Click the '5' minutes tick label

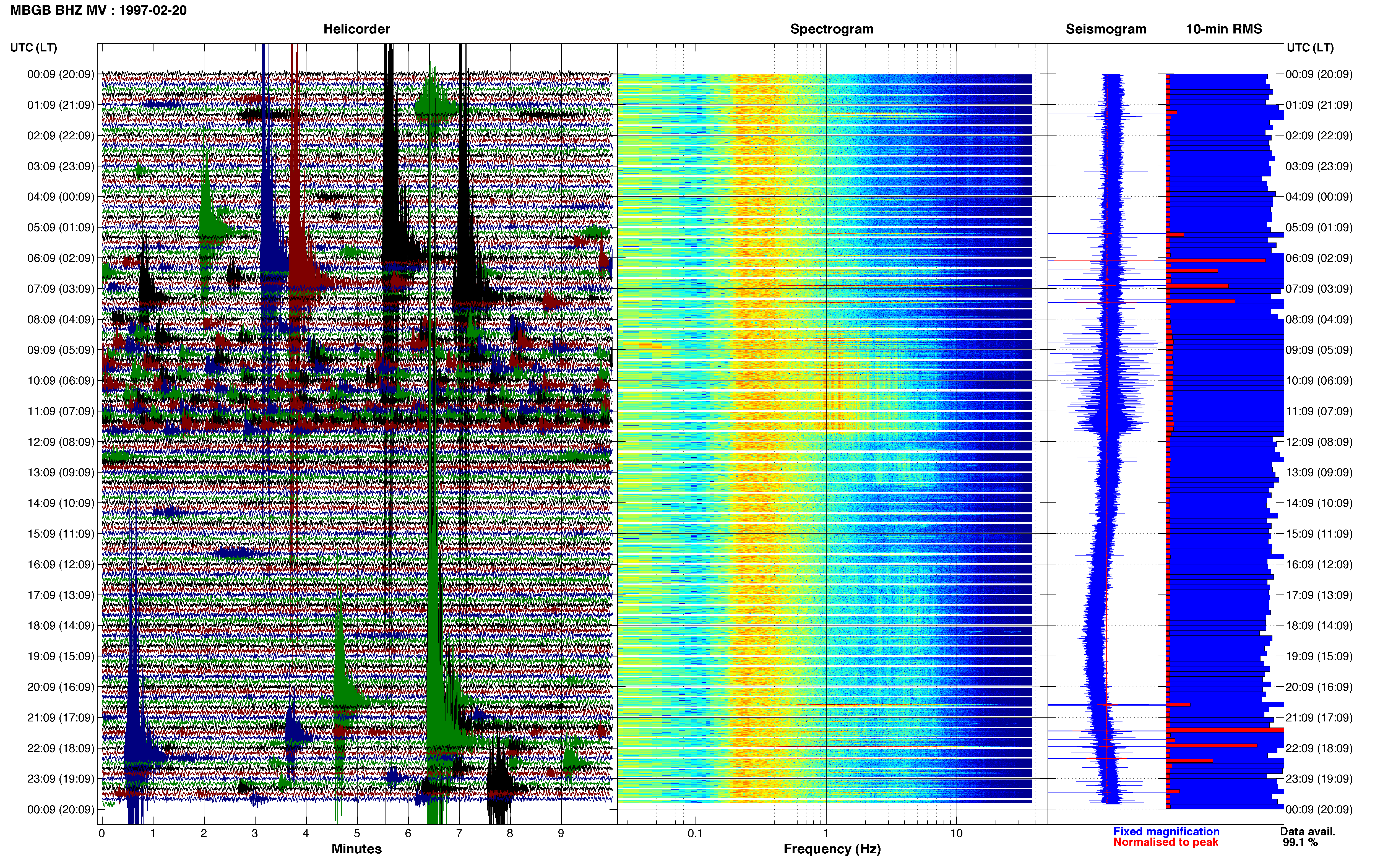[357, 833]
